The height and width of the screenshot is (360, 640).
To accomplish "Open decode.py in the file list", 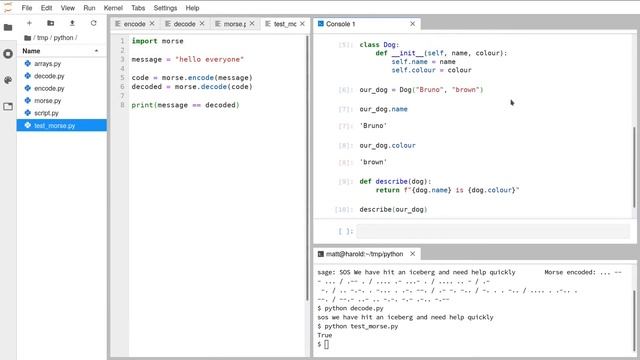I will coord(62,76).
